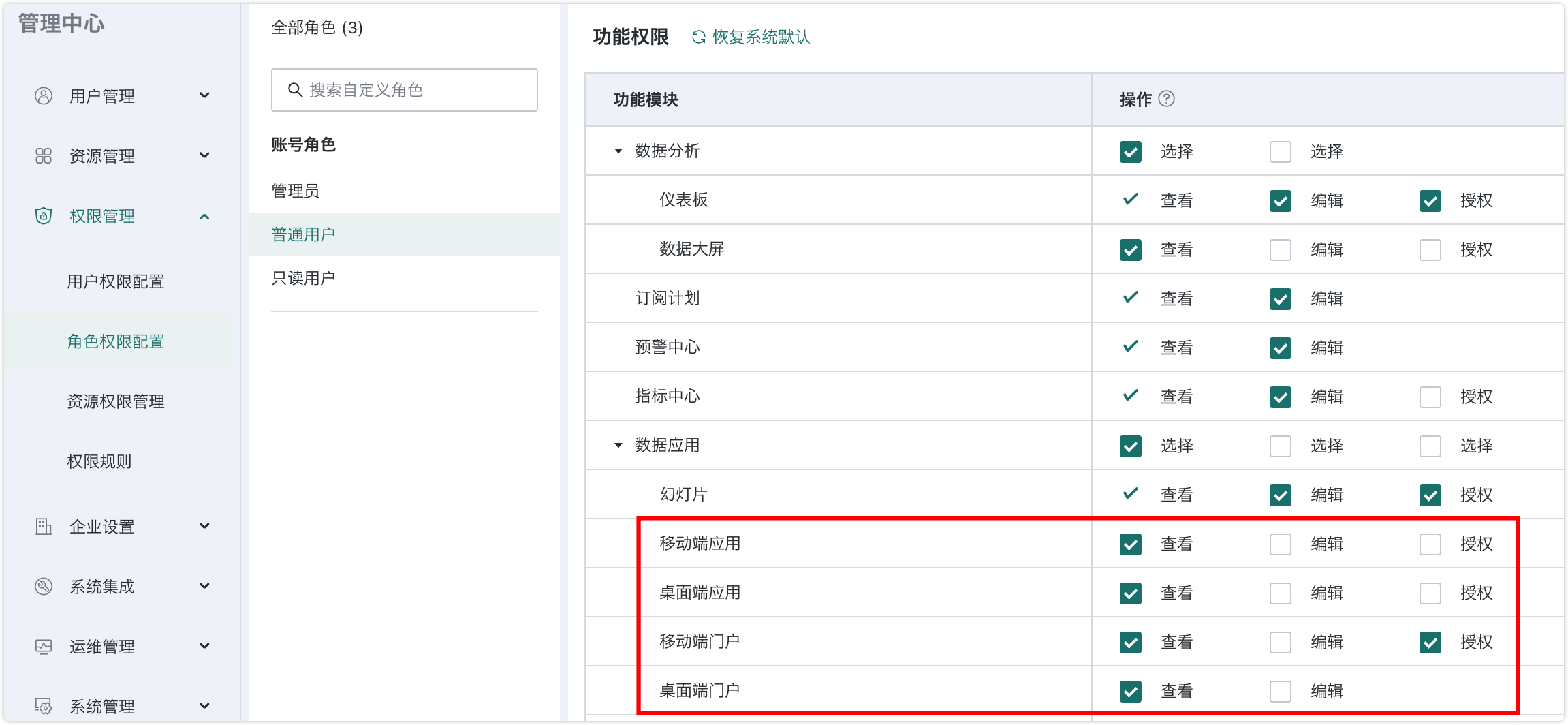1568x725 pixels.
Task: Click the 企业设置 building icon
Action: (44, 527)
